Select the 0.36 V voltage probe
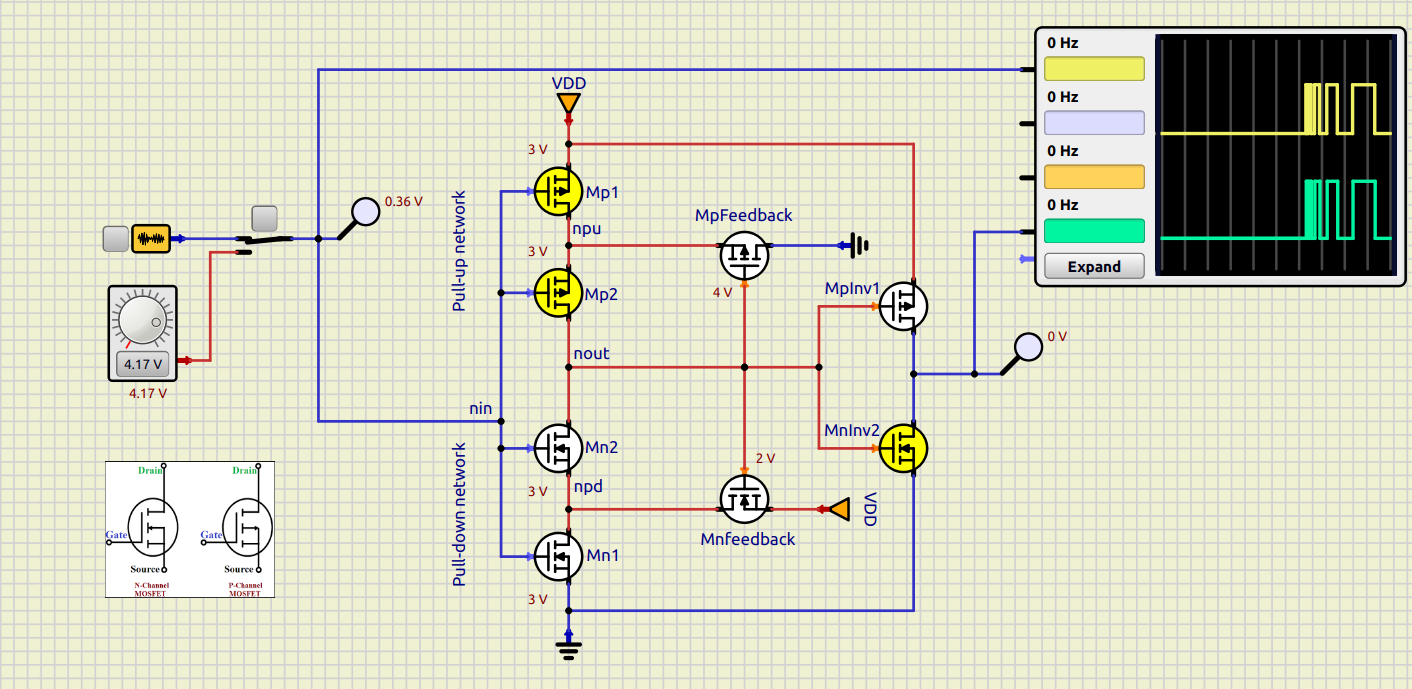 pos(366,211)
